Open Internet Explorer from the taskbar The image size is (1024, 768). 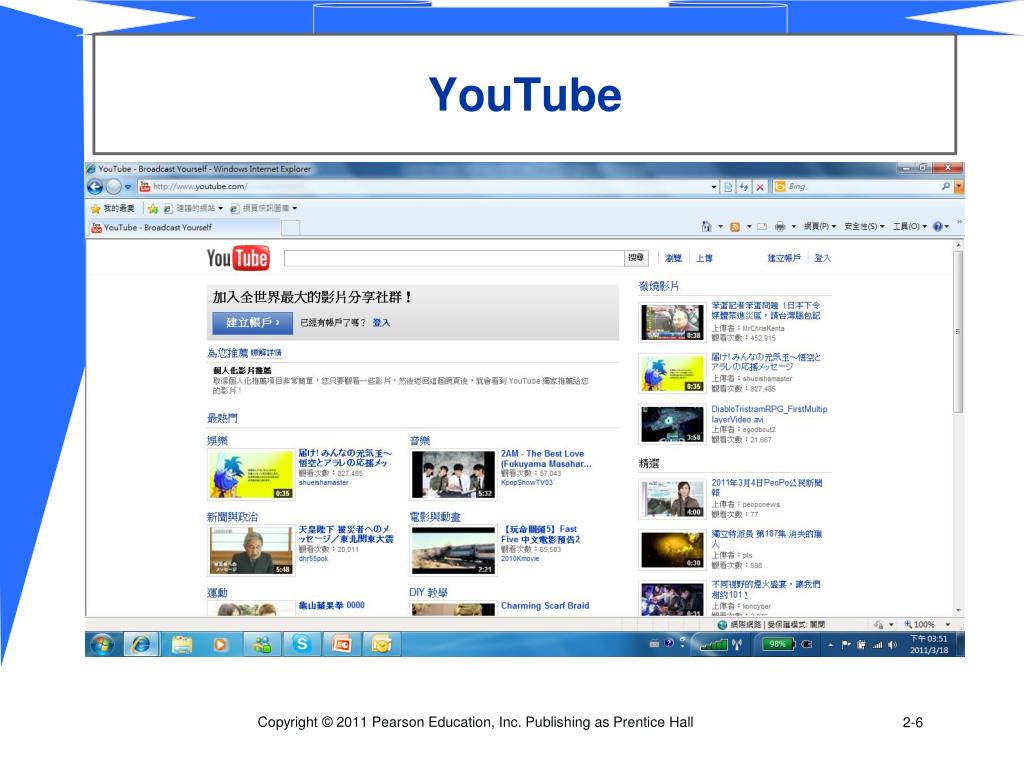click(x=140, y=645)
